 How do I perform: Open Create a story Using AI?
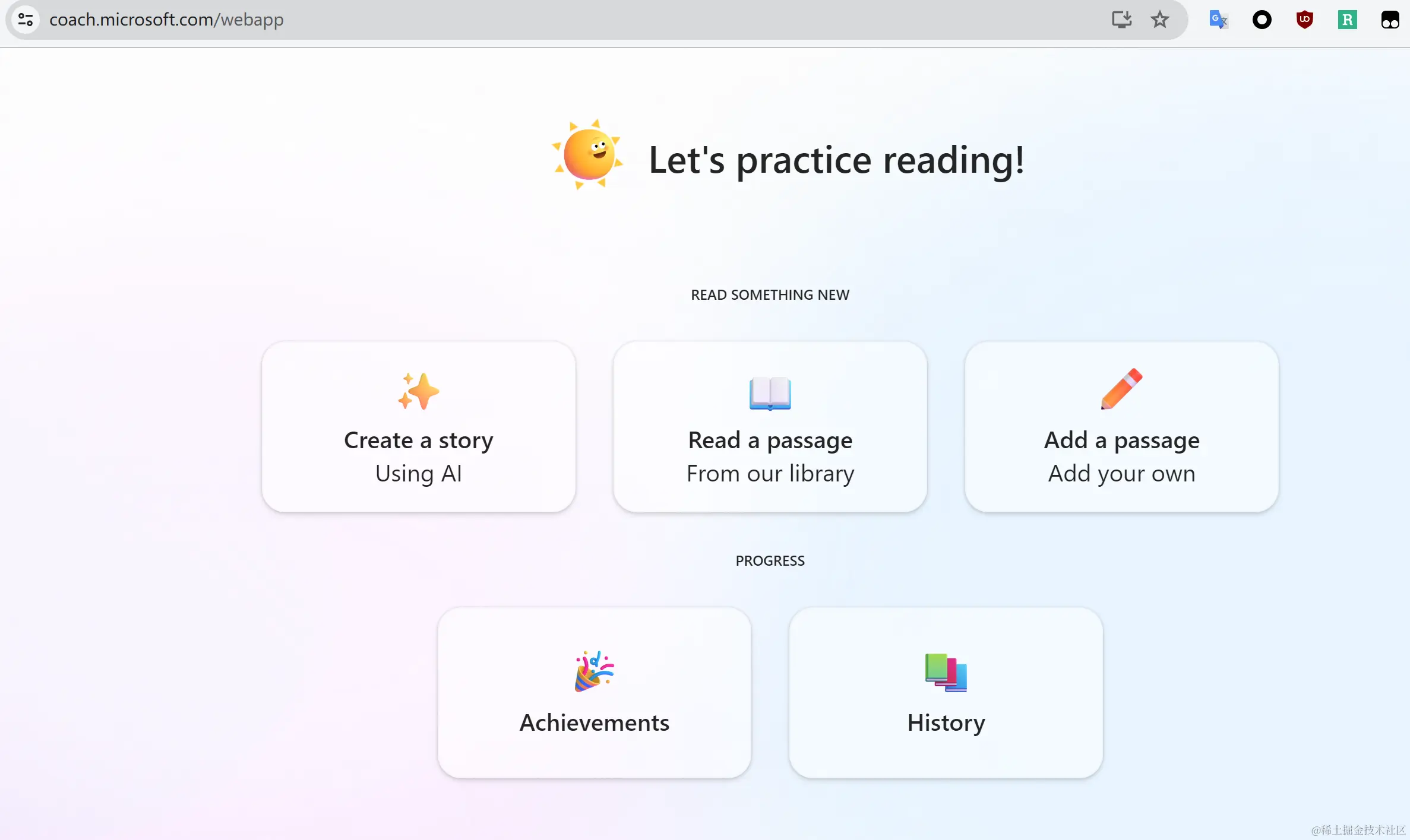(419, 427)
